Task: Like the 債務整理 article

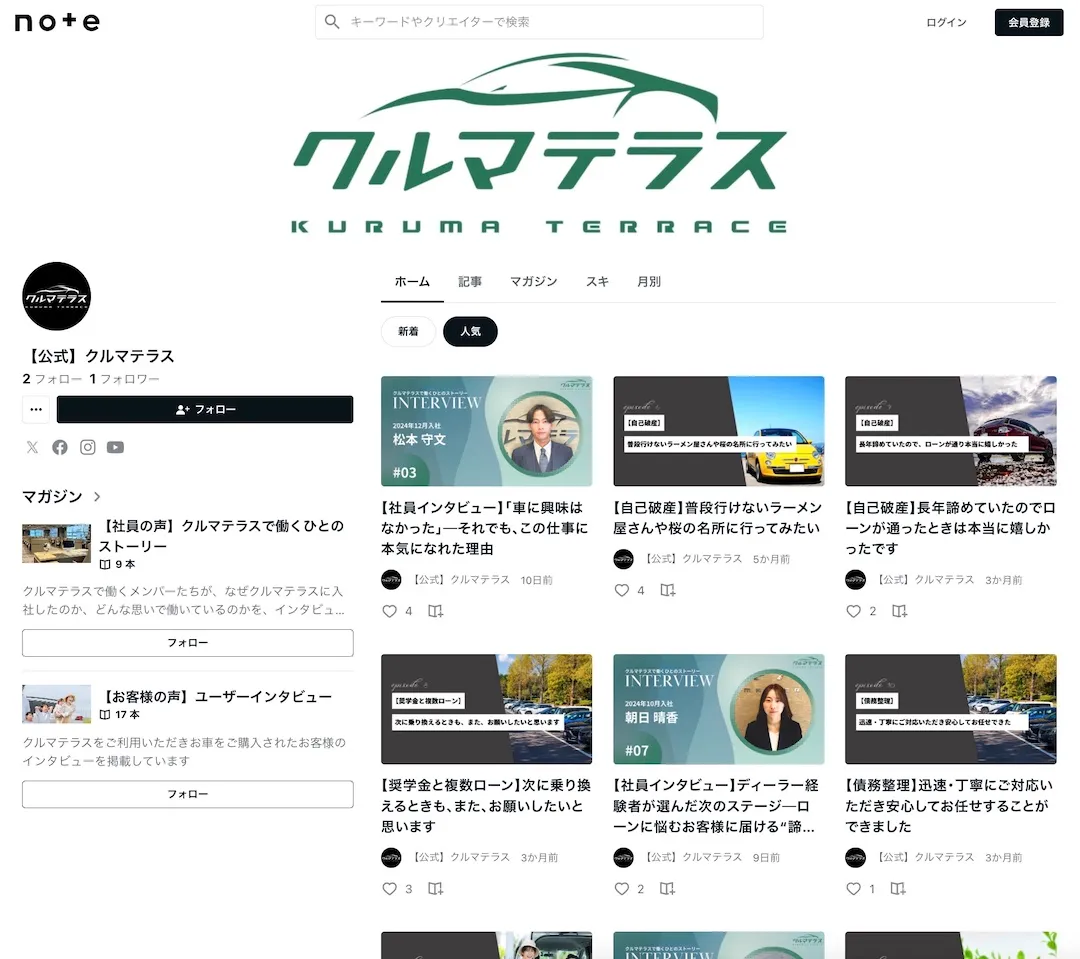Action: tap(853, 889)
